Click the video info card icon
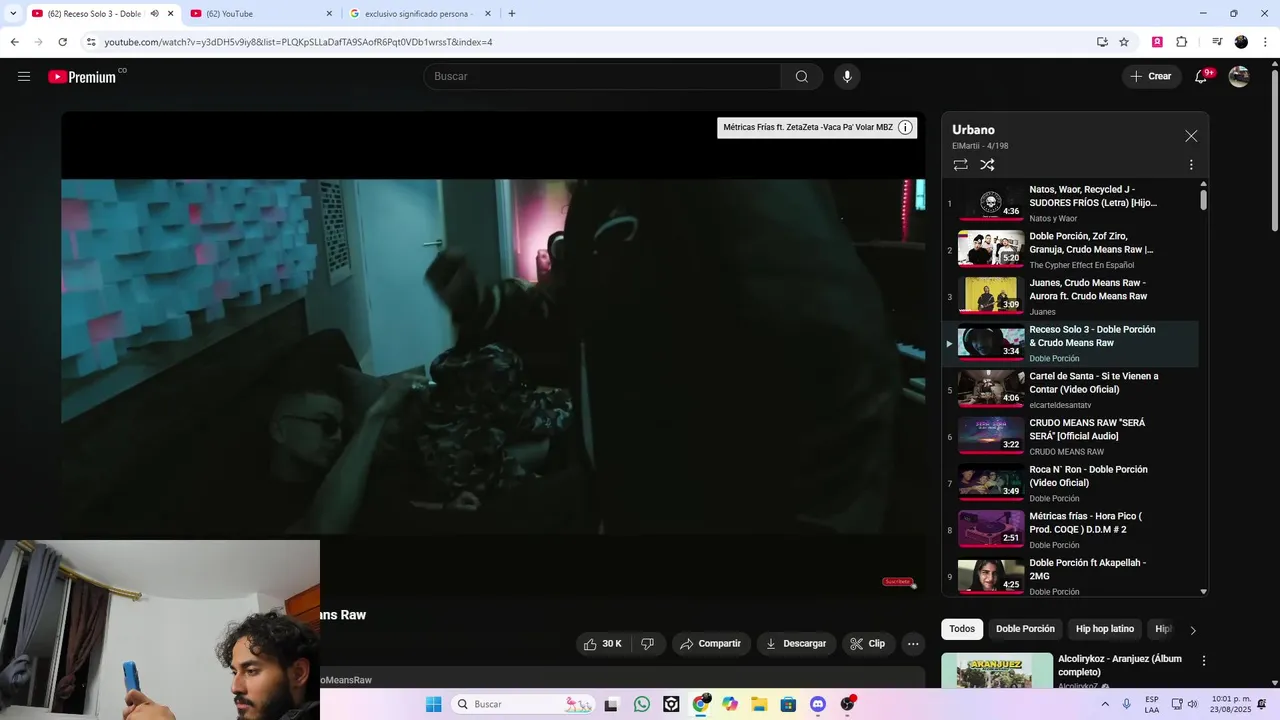1280x720 pixels. click(x=905, y=127)
